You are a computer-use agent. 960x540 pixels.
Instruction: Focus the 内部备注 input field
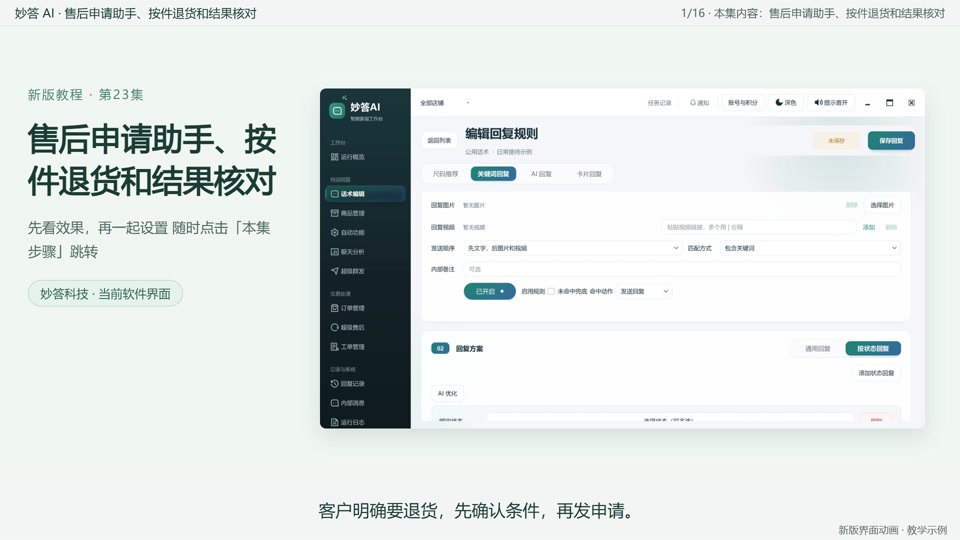pyautogui.click(x=682, y=269)
